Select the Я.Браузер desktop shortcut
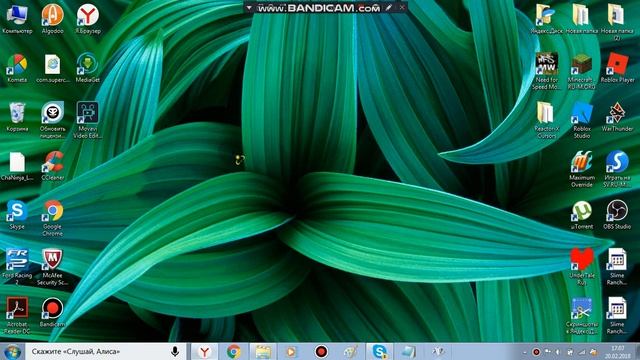Screen dimensions: 640x360 [x=88, y=19]
